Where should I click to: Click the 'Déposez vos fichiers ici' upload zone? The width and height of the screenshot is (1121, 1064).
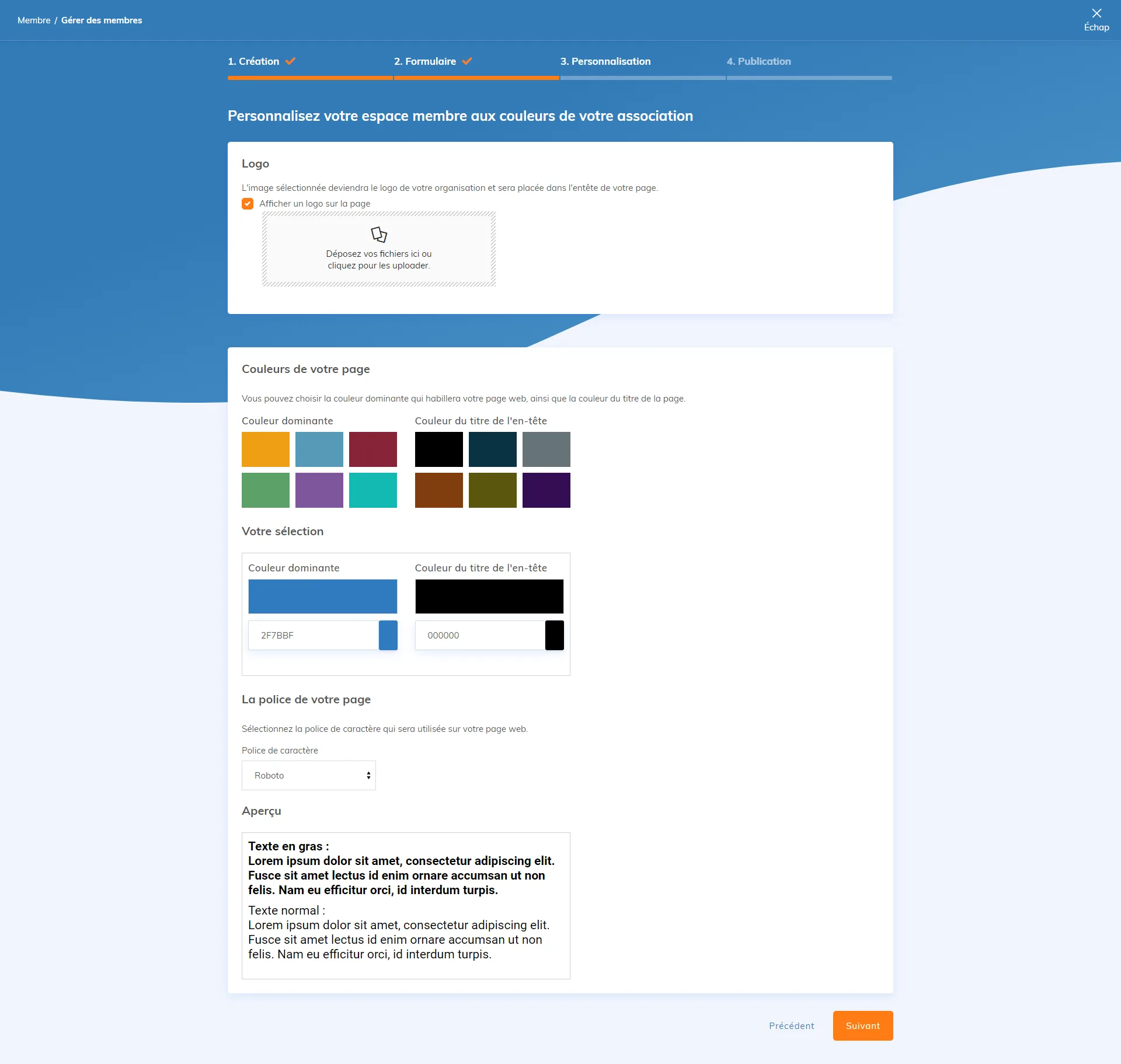379,249
